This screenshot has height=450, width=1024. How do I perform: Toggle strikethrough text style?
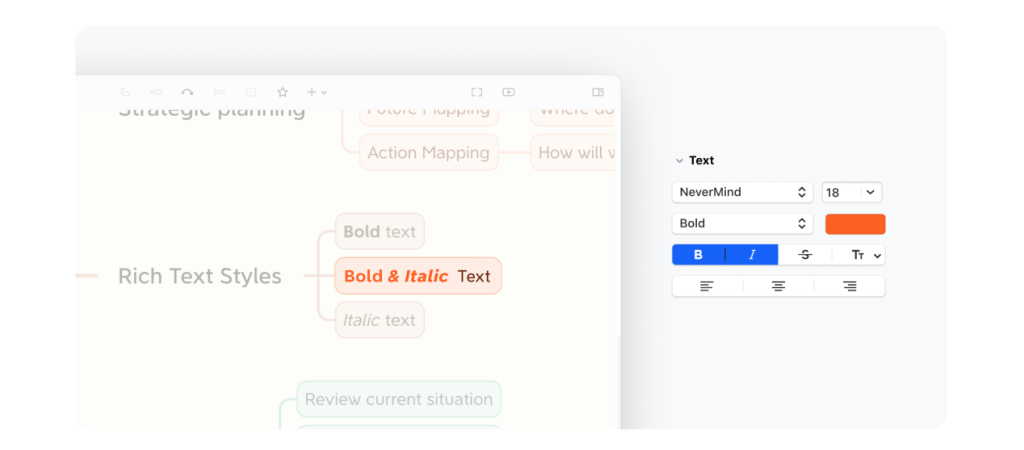805,255
